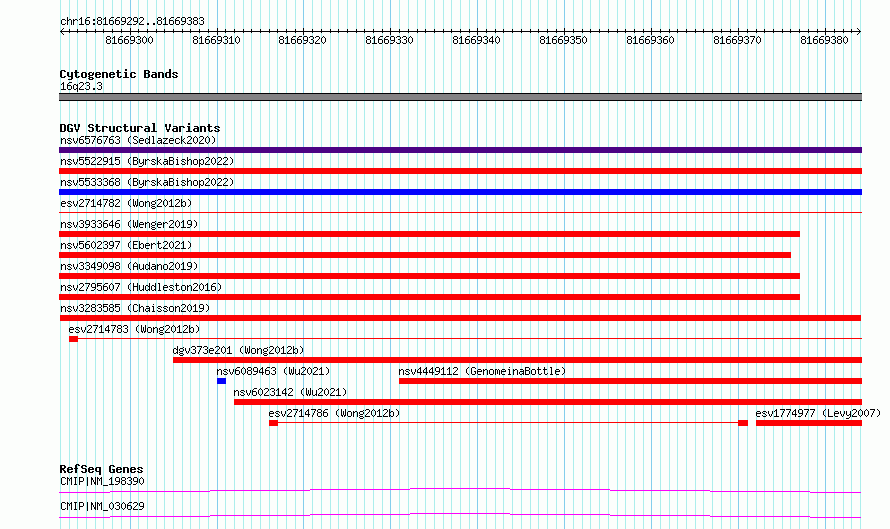Viewport: 890px width, 529px height.
Task: Open nsv5533368 (ByrskaBishop2022) variant label
Action: 147,182
